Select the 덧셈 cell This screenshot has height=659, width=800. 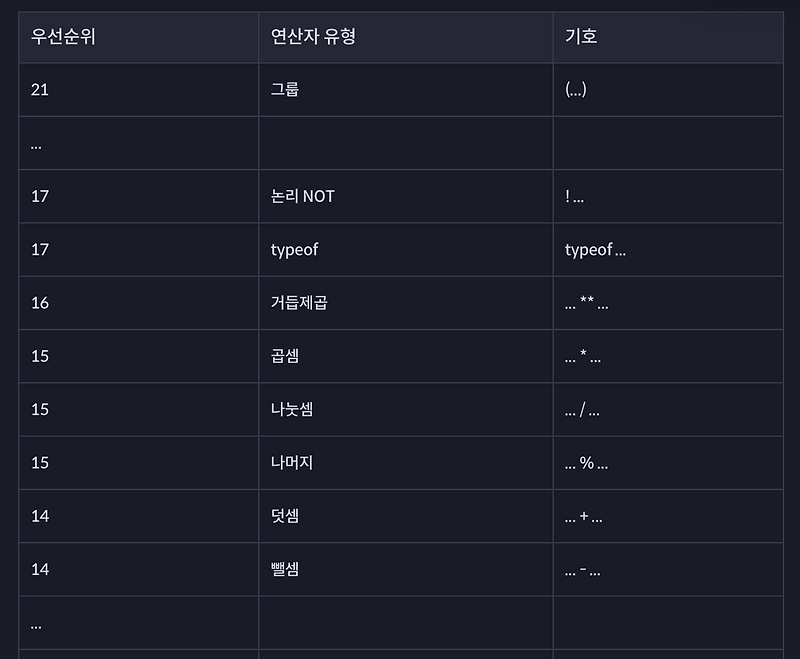point(406,516)
